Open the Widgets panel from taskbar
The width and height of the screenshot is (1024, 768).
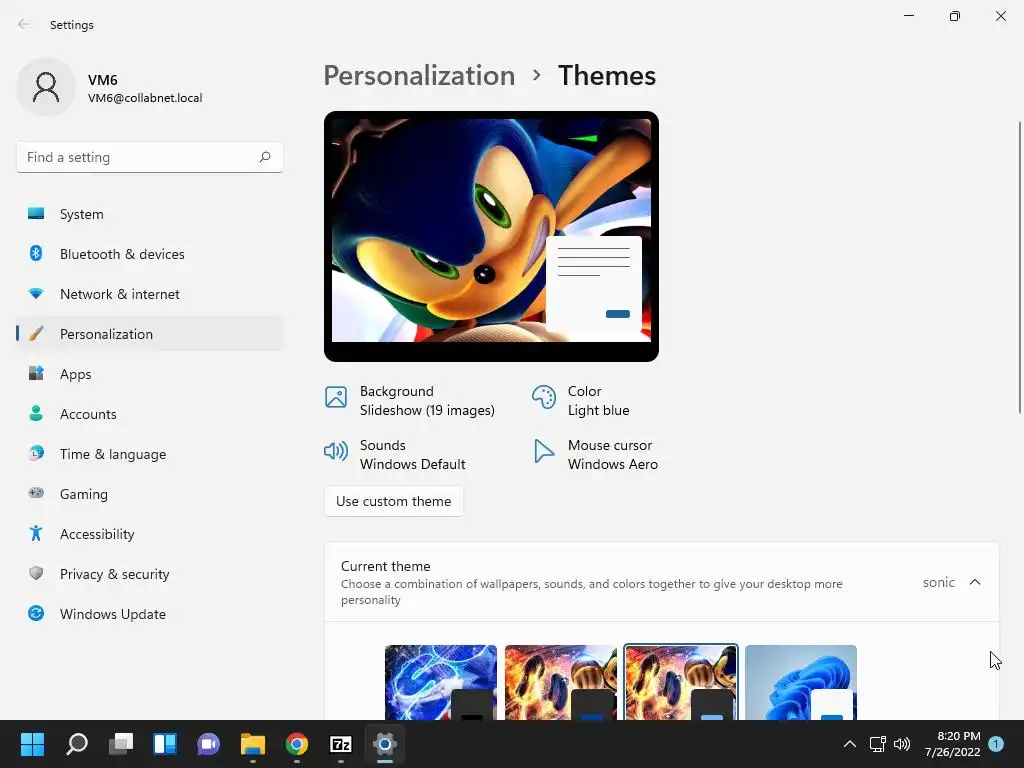click(x=165, y=744)
